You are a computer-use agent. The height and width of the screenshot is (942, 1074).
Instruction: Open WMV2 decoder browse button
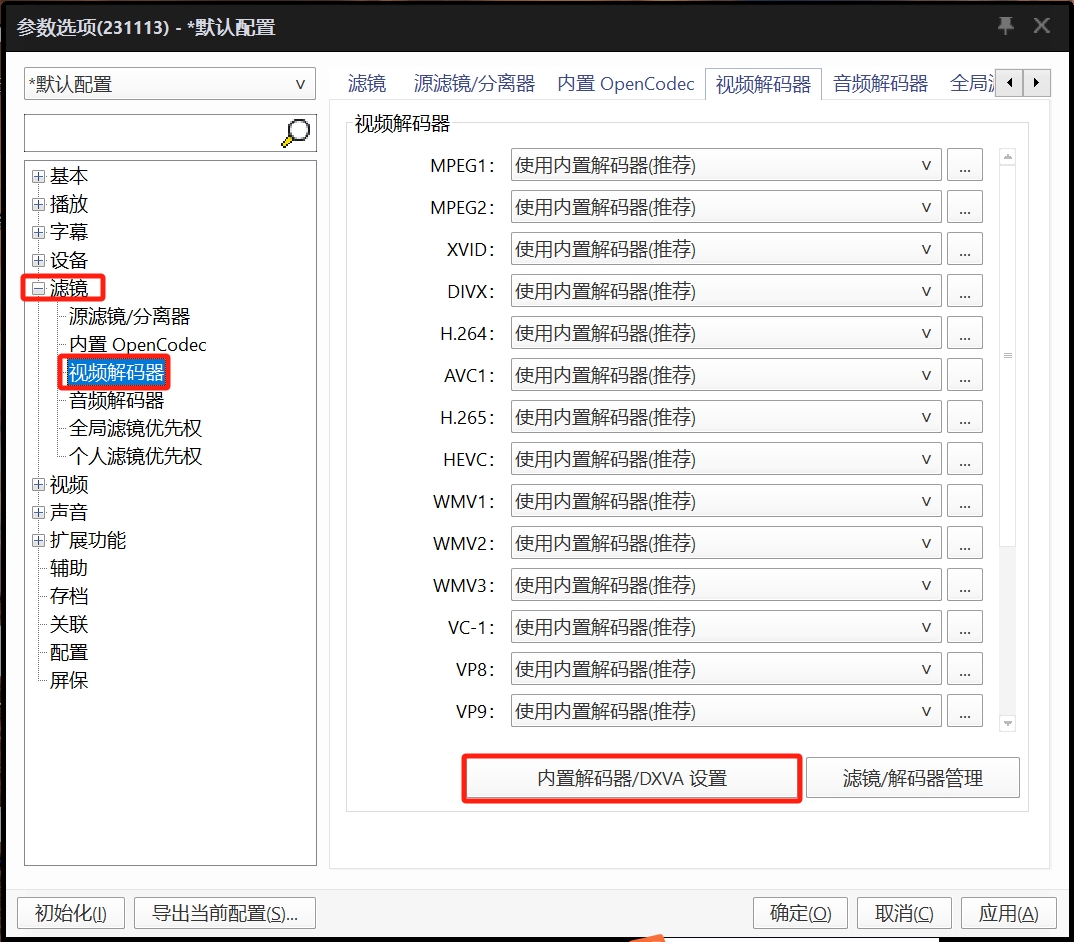pos(964,543)
